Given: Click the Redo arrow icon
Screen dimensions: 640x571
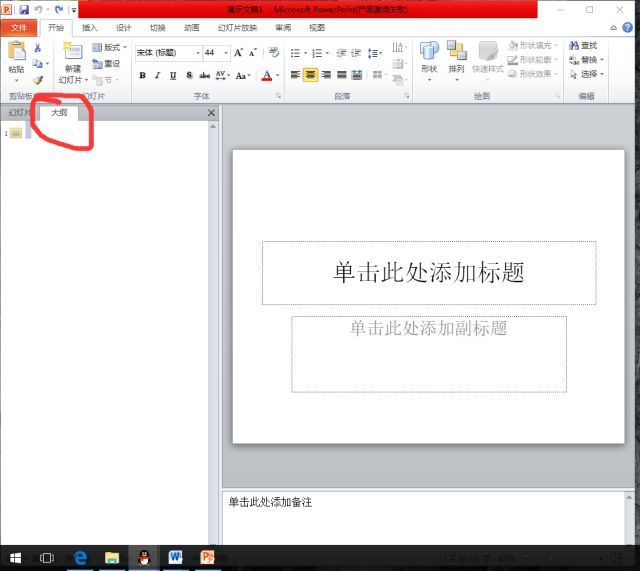Looking at the screenshot, I should click(x=59, y=9).
